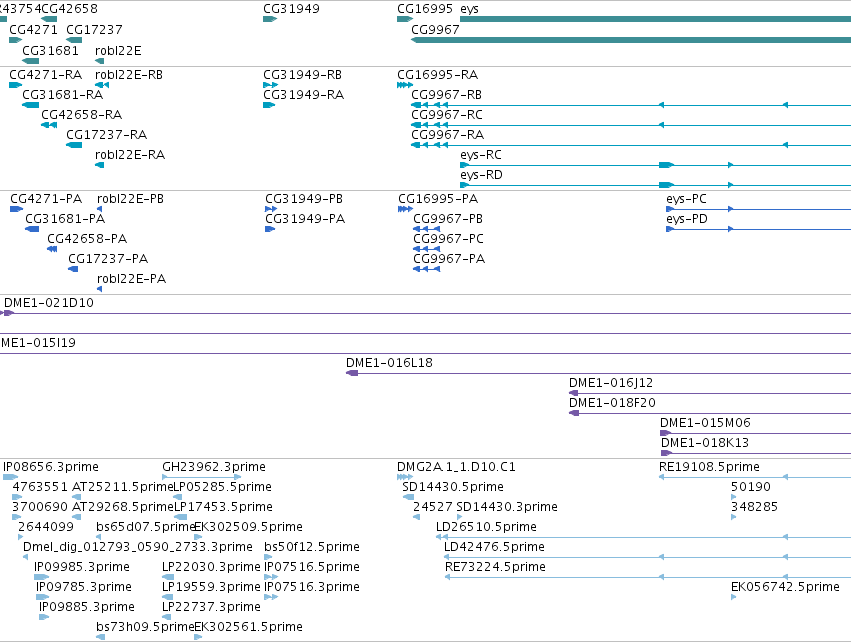Select transcript CG4271-RA

coord(46,75)
